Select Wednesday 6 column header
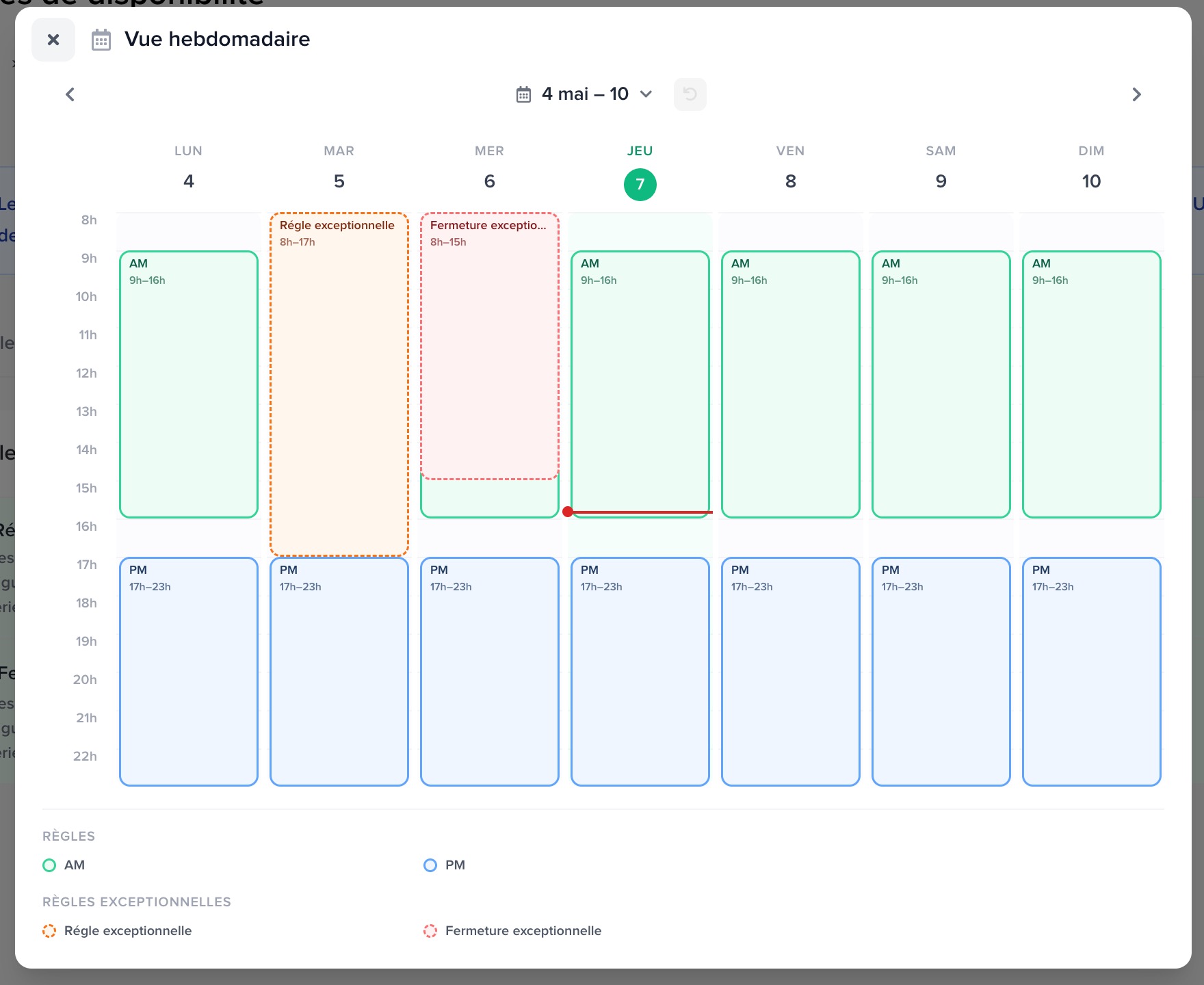Image resolution: width=1204 pixels, height=985 pixels. click(490, 168)
